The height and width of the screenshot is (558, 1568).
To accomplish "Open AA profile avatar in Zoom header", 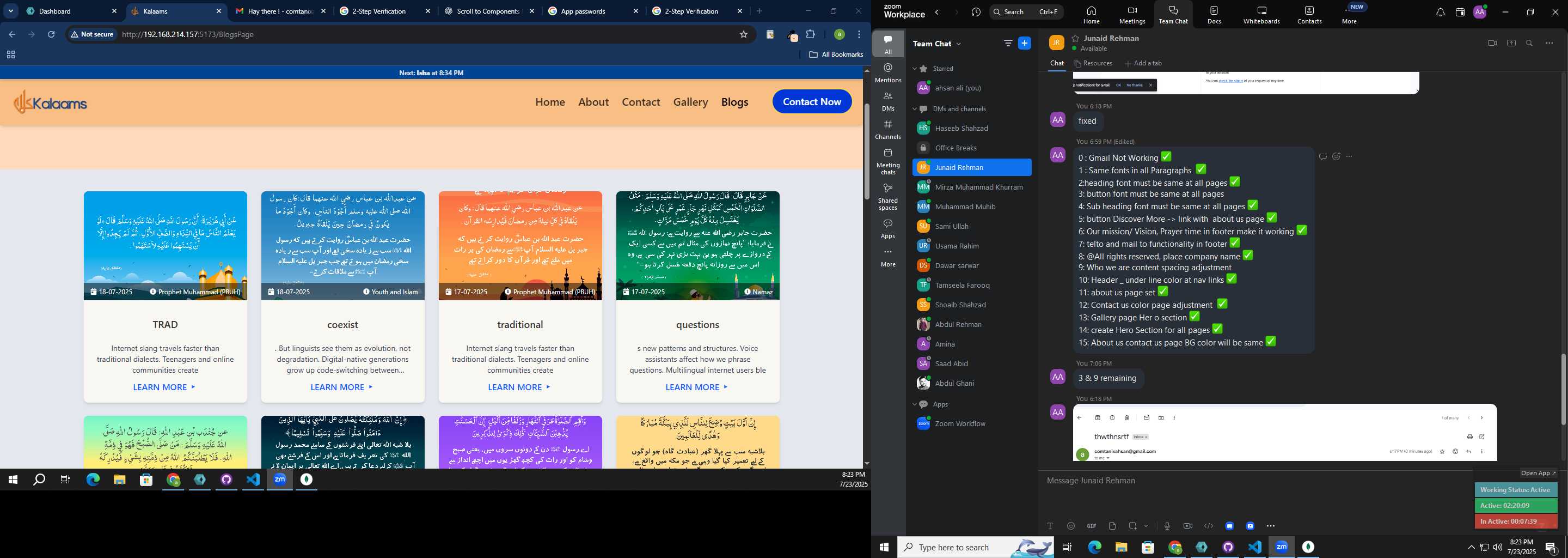I will tap(1480, 12).
